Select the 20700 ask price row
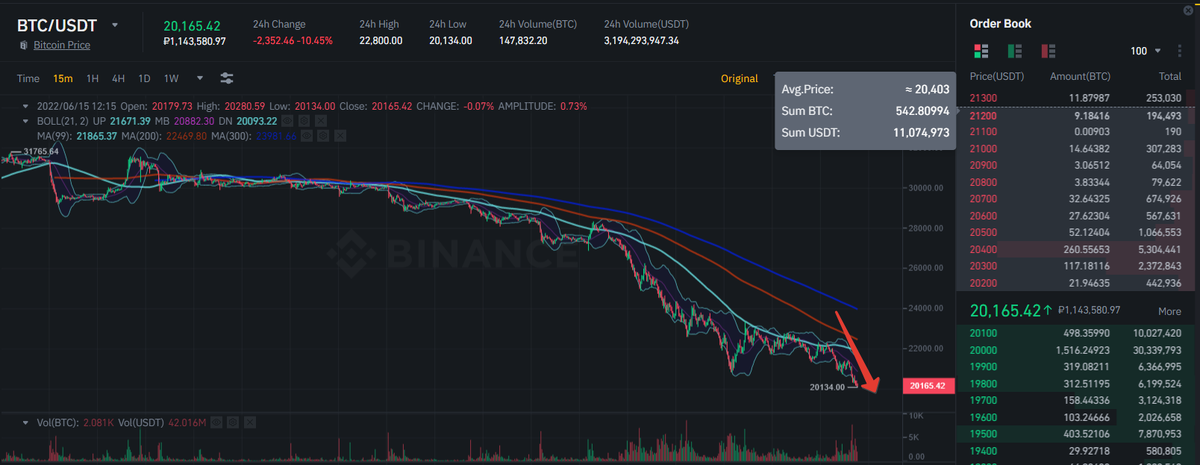The image size is (1200, 465). point(1078,199)
